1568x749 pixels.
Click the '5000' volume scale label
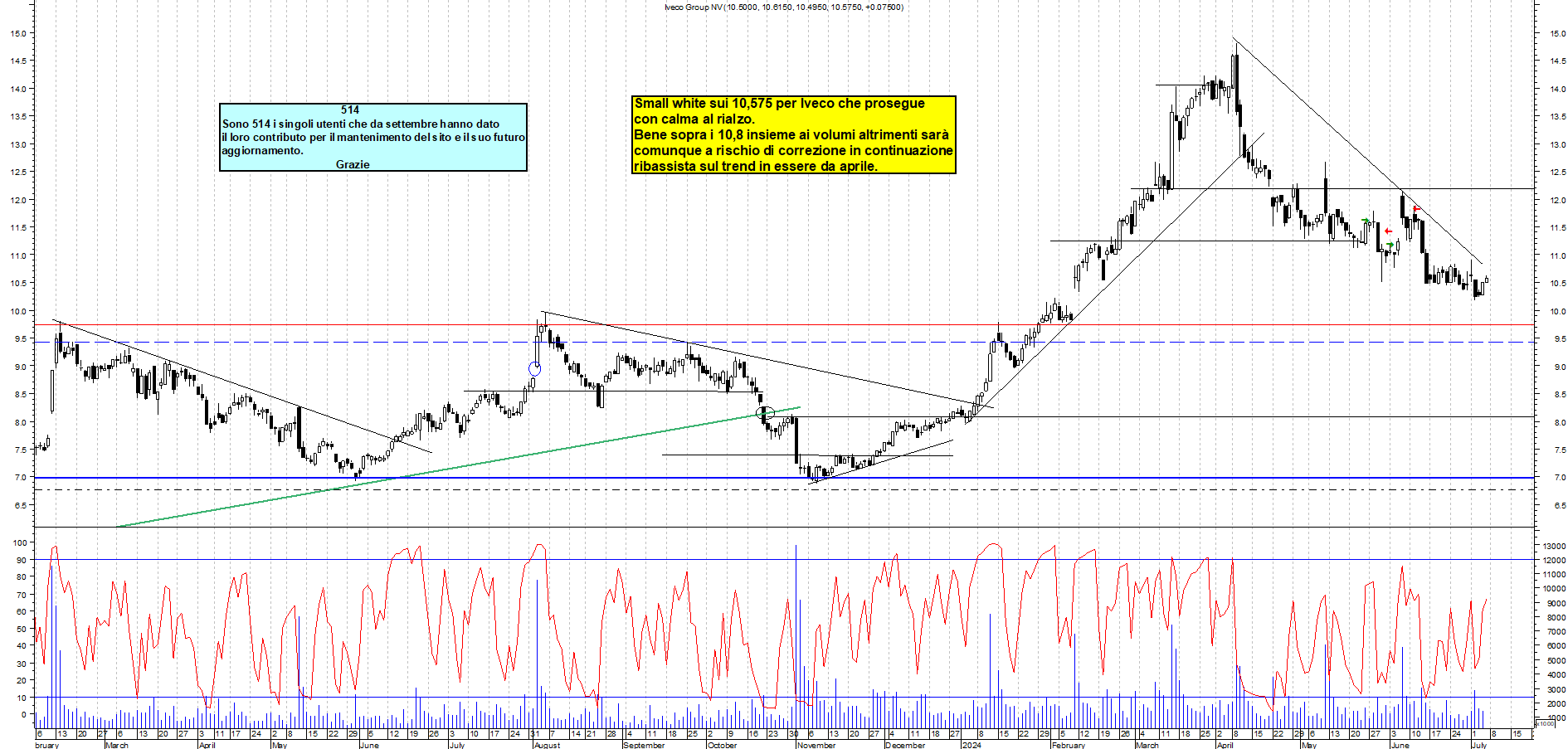tap(1556, 661)
